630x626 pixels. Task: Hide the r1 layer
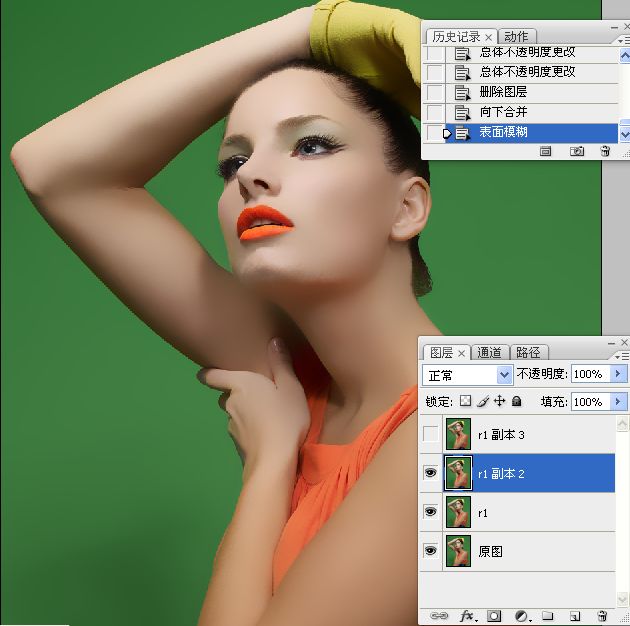coord(430,512)
